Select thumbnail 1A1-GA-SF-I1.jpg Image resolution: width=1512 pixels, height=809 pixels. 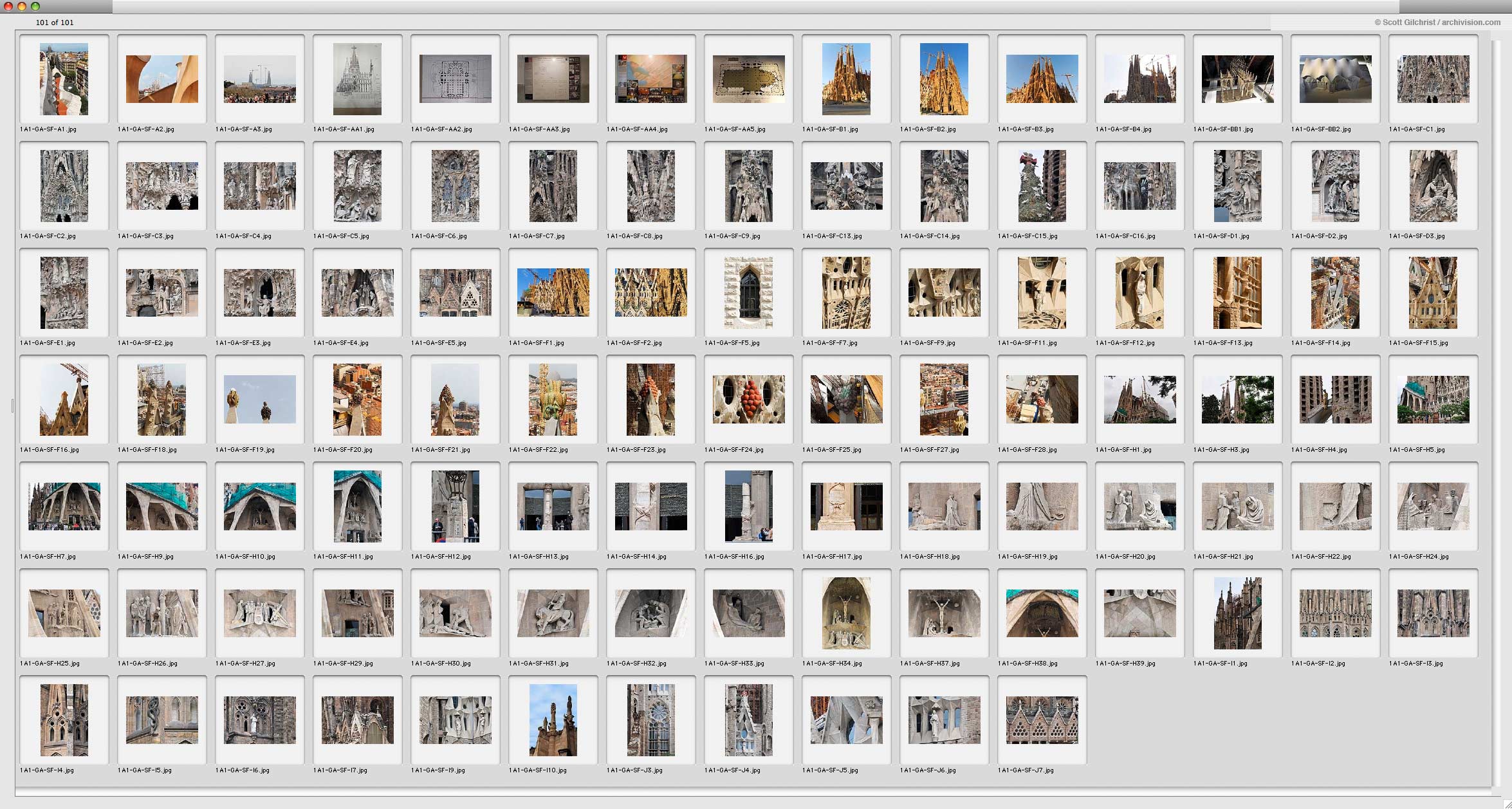pos(1237,613)
